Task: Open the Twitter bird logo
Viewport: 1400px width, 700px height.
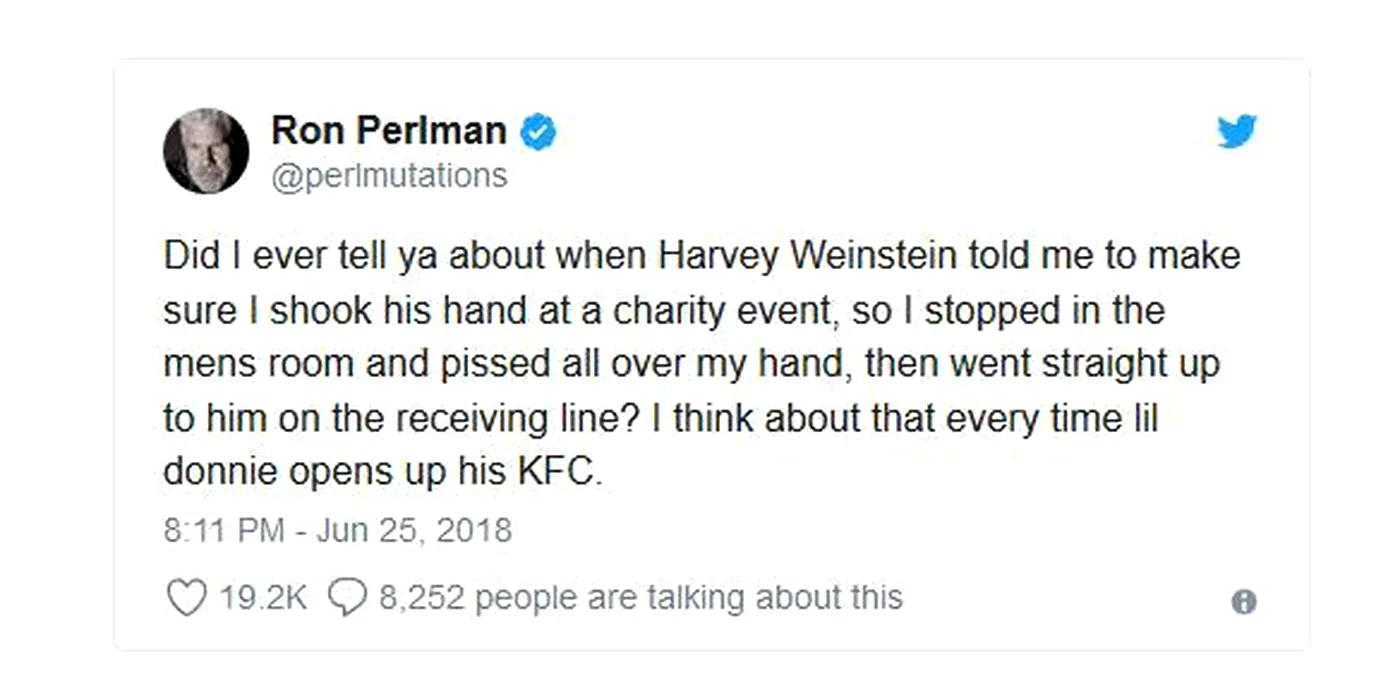Action: click(1237, 131)
